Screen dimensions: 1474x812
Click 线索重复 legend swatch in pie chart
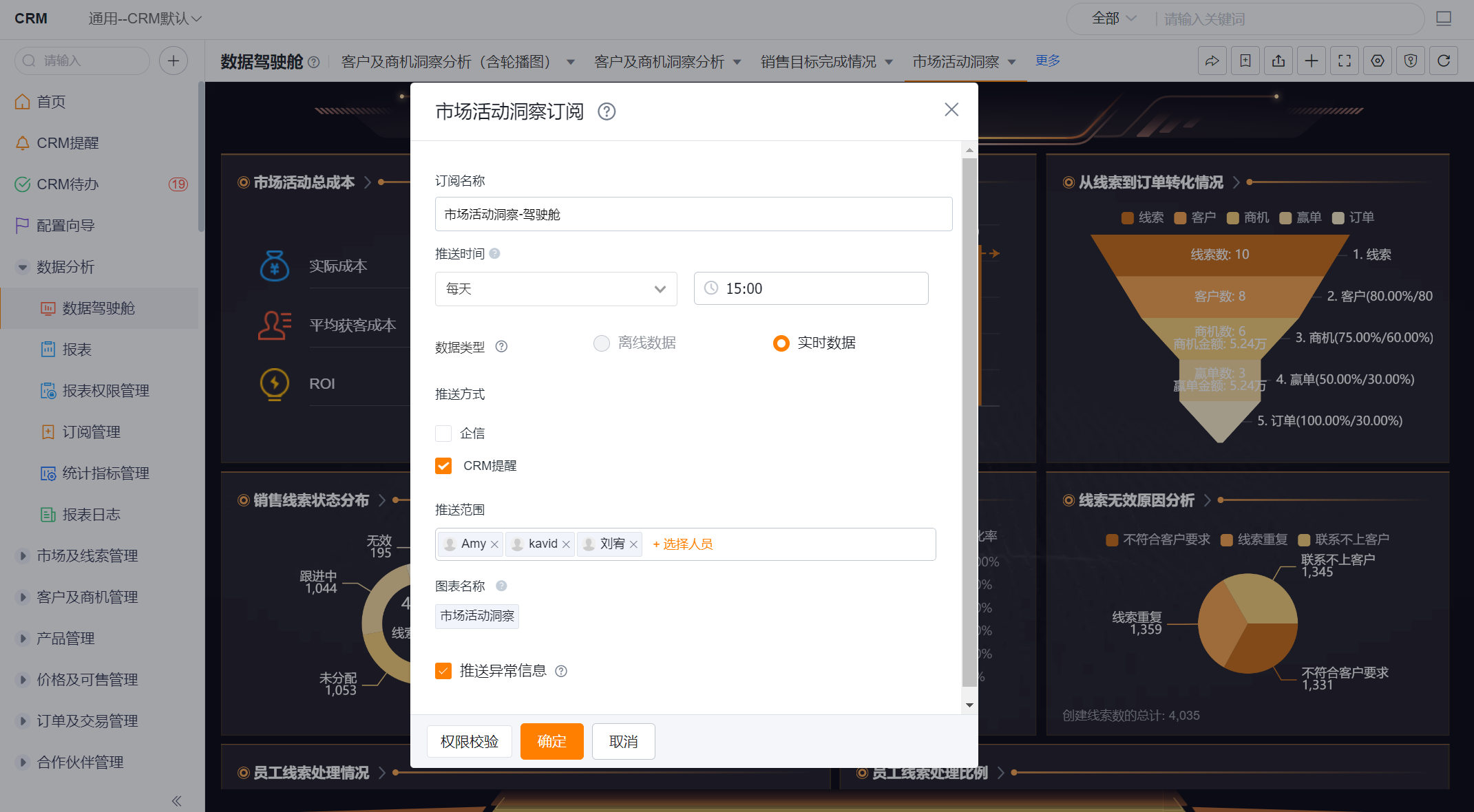(1226, 539)
